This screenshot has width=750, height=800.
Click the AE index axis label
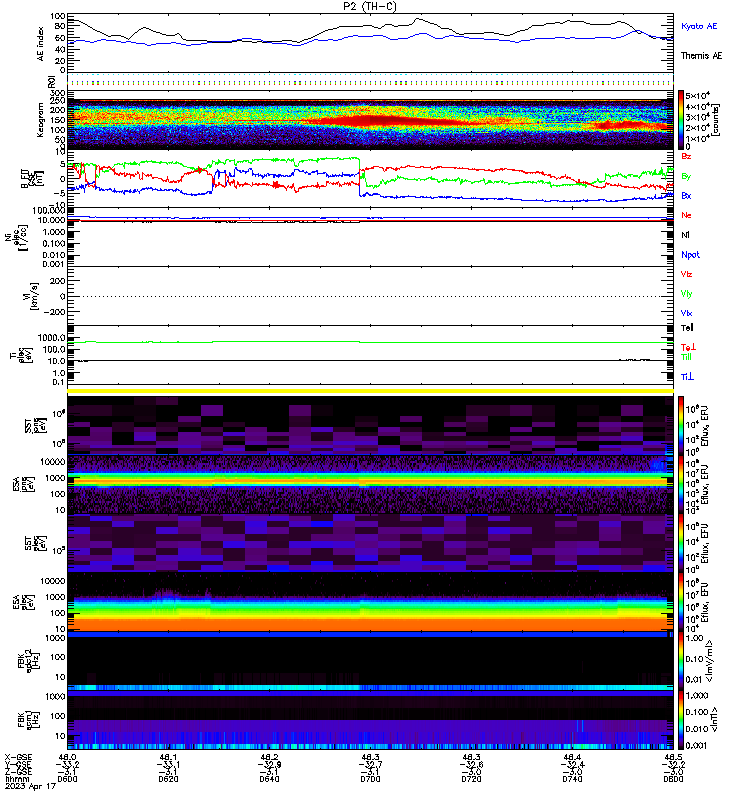click(41, 44)
